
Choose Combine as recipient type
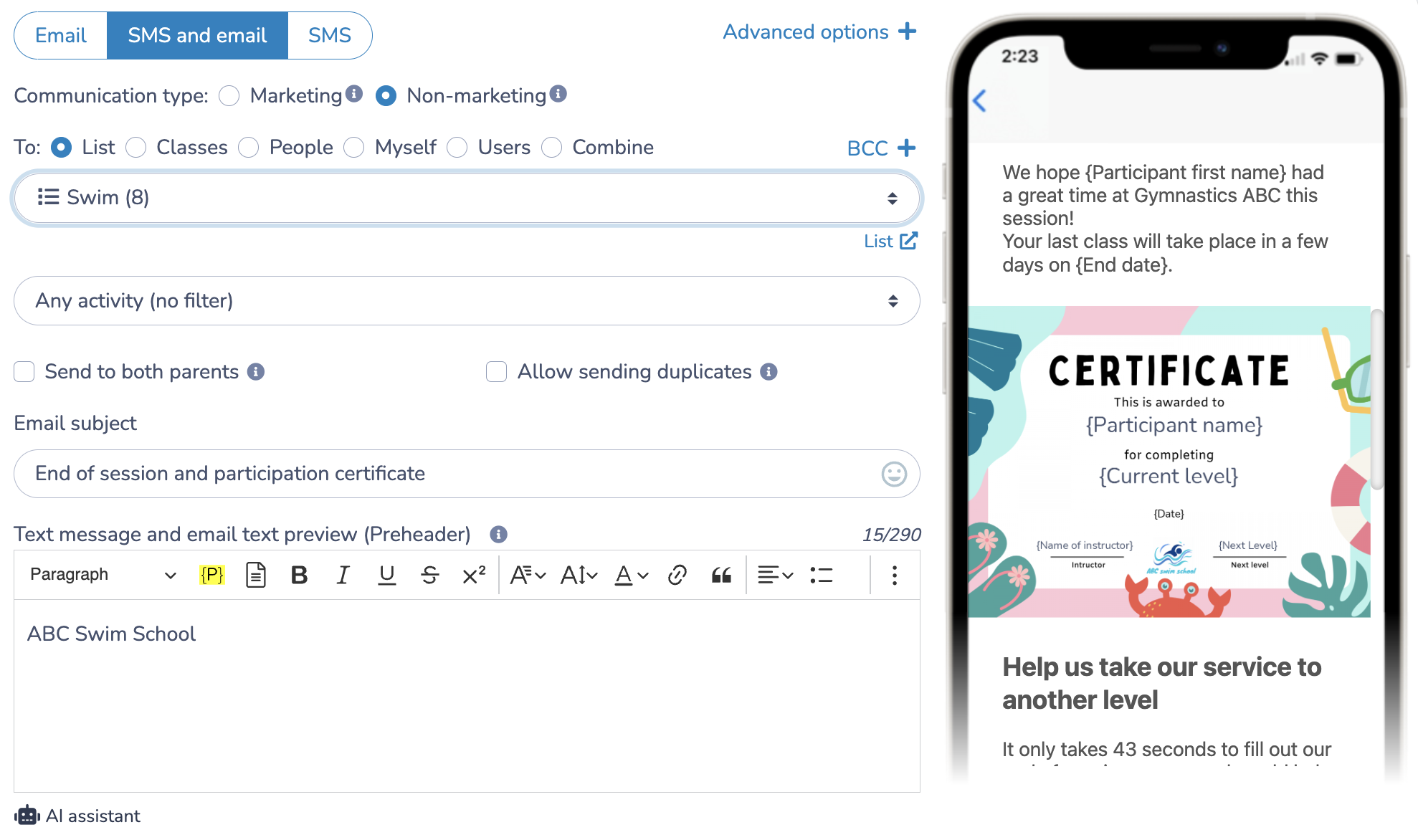coord(552,148)
